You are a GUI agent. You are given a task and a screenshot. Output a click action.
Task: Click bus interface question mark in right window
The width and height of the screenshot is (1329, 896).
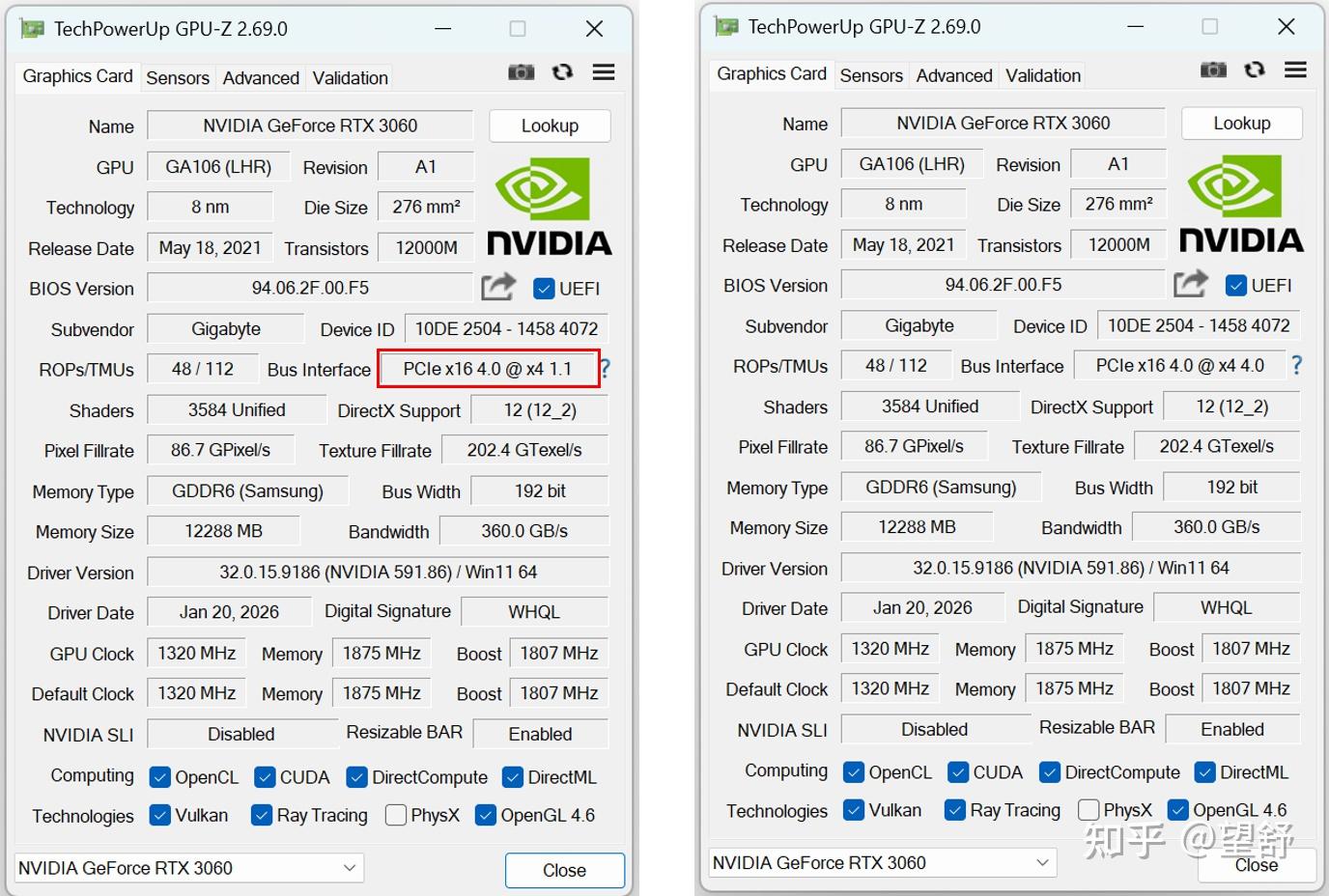[x=1296, y=365]
